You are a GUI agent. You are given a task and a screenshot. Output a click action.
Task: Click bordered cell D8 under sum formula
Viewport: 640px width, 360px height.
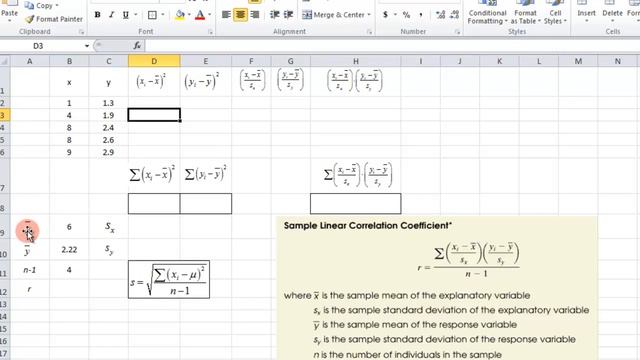pyautogui.click(x=154, y=203)
